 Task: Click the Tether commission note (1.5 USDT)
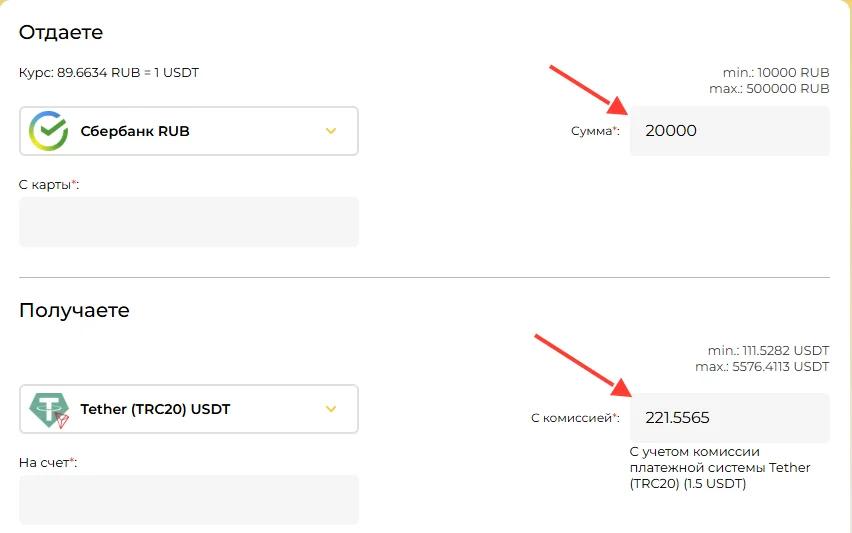(720, 468)
